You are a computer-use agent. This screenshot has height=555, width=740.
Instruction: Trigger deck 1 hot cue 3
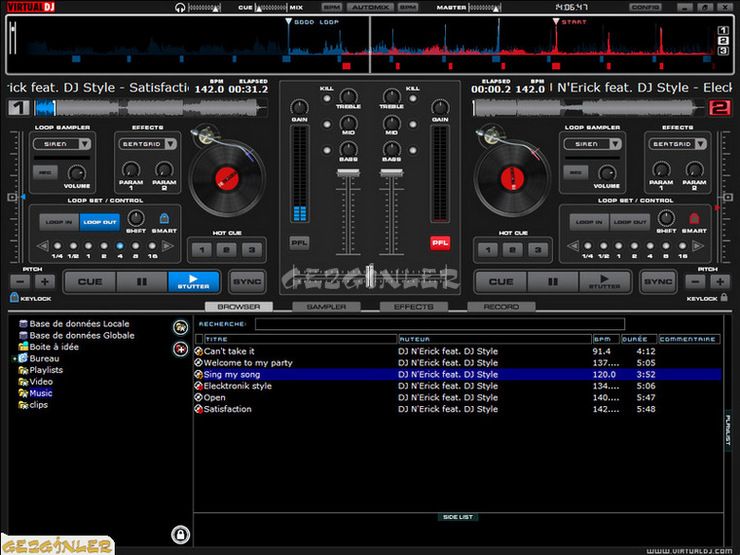(x=252, y=250)
